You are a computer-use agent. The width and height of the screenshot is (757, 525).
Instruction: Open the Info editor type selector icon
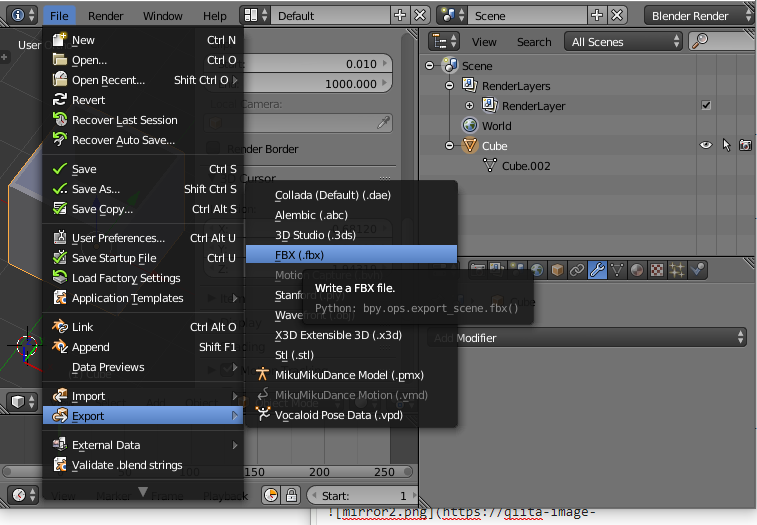pyautogui.click(x=23, y=15)
